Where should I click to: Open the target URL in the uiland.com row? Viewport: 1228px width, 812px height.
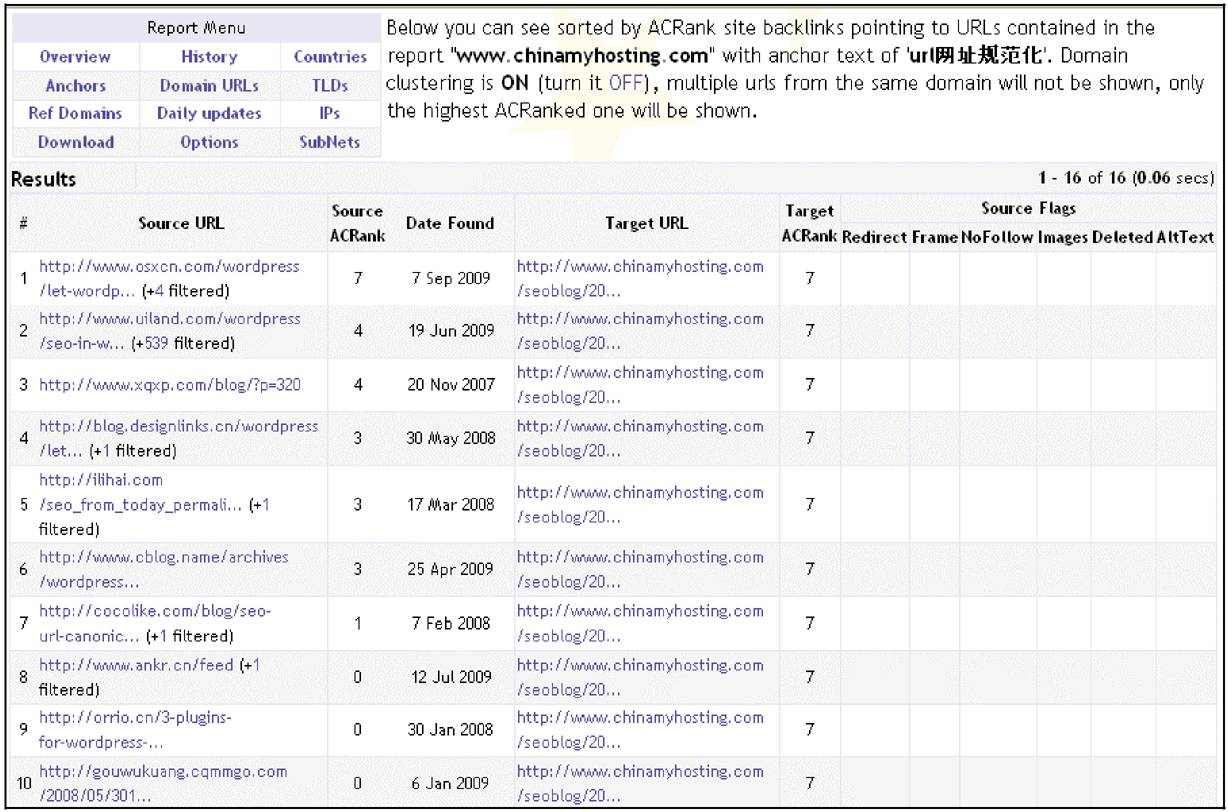point(640,331)
